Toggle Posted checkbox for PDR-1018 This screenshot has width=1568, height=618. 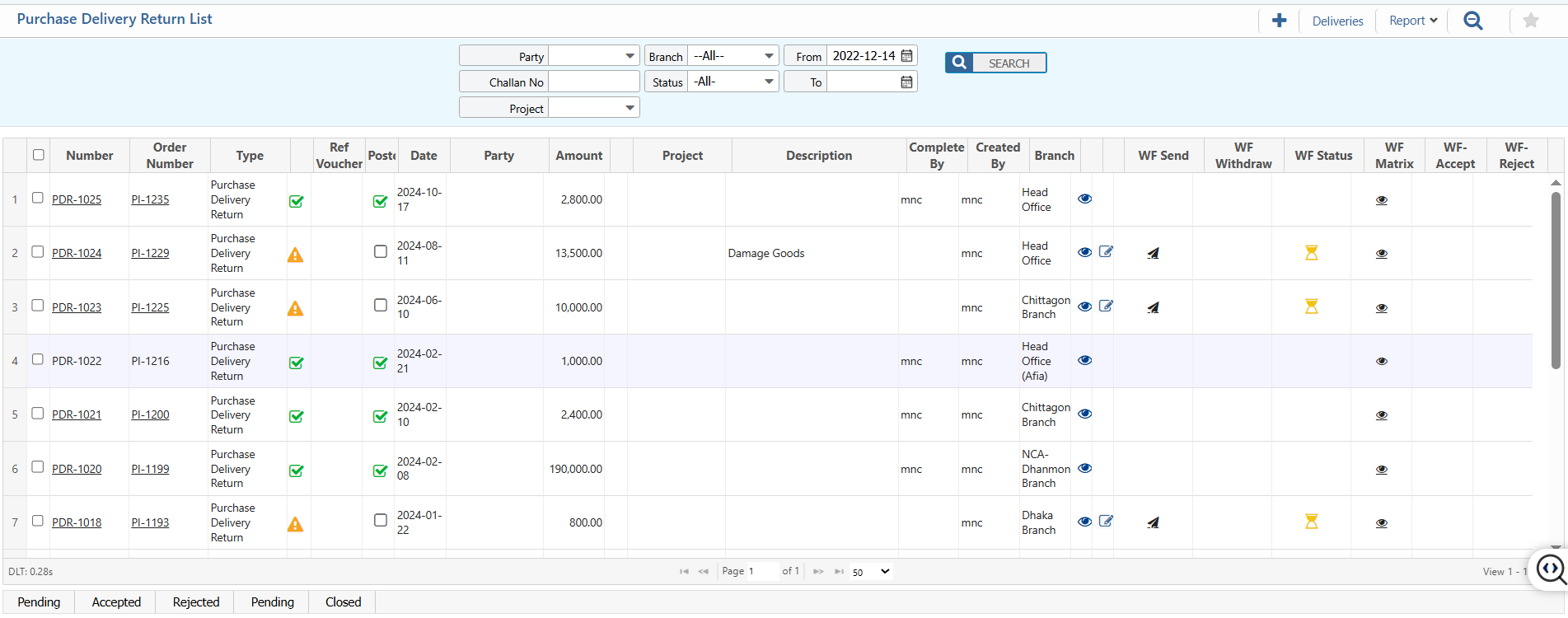[380, 520]
